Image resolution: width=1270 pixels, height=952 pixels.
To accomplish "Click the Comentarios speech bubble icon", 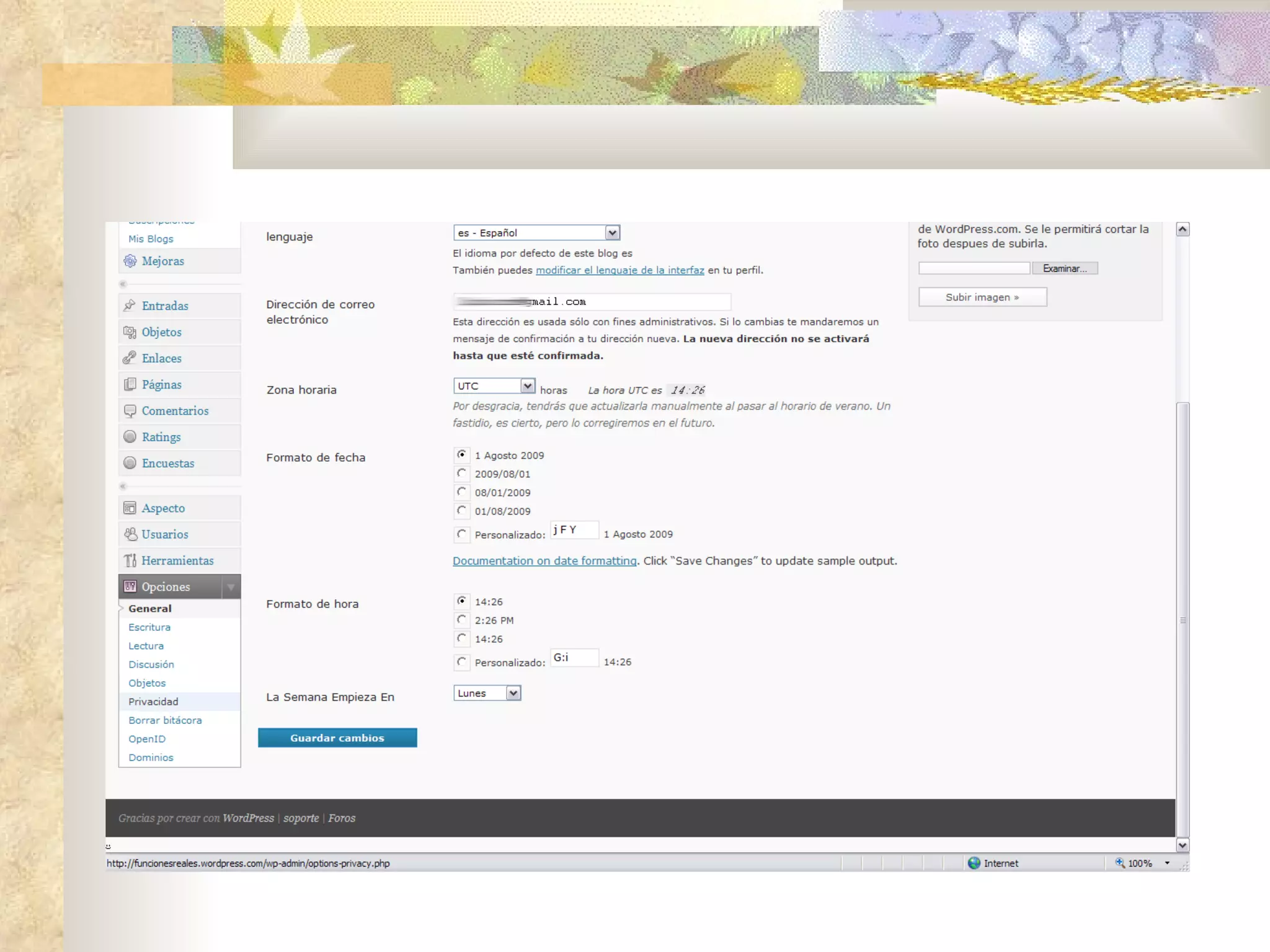I will click(x=130, y=411).
